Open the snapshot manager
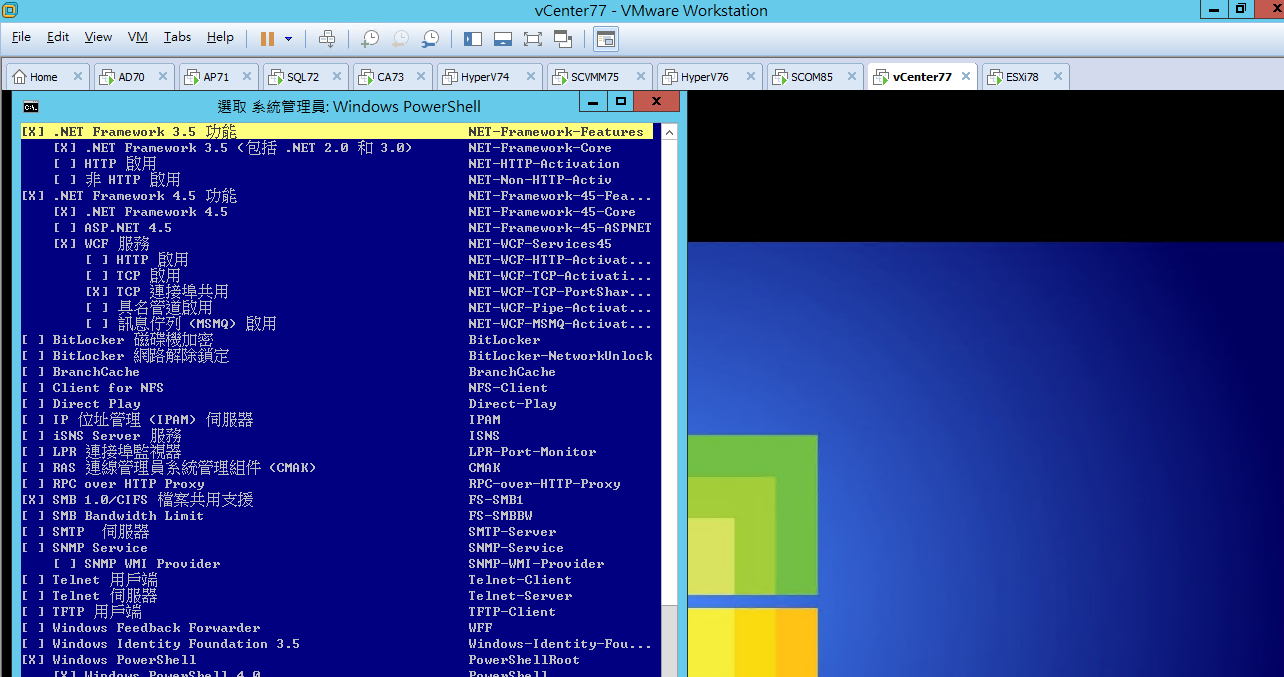The image size is (1284, 677). 430,39
